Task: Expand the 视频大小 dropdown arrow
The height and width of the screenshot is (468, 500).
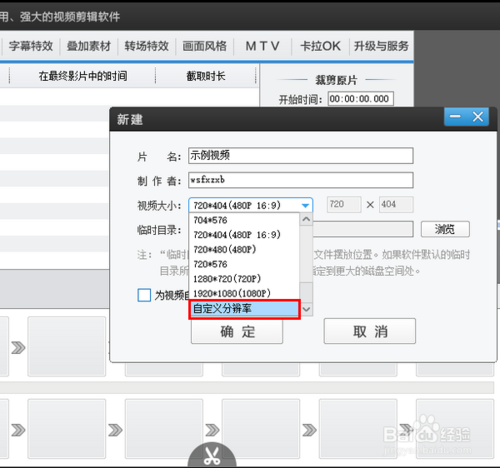Action: click(x=305, y=205)
